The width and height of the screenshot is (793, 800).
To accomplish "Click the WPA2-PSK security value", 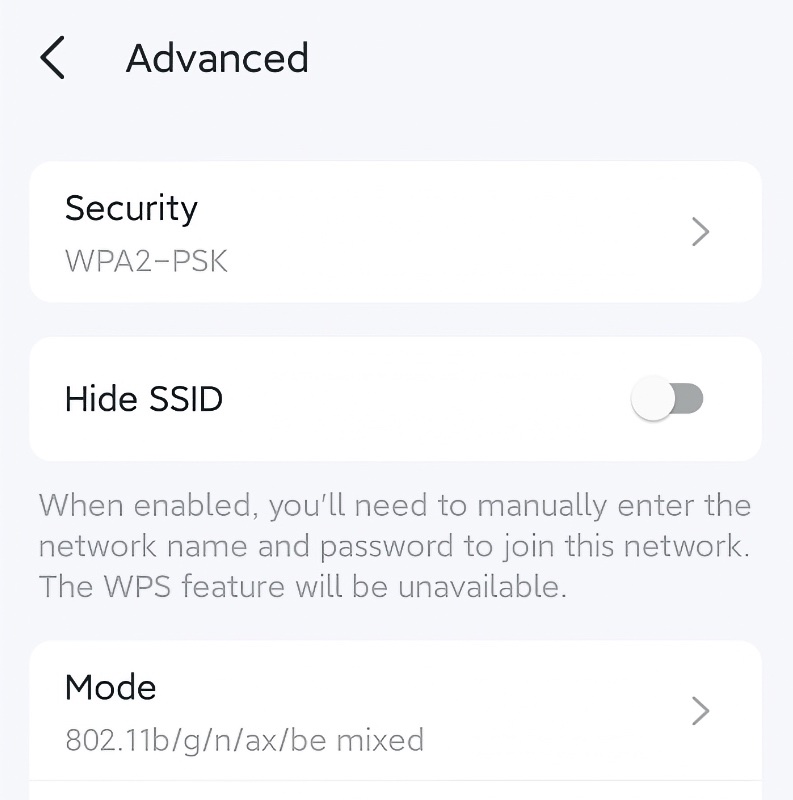I will pyautogui.click(x=146, y=261).
